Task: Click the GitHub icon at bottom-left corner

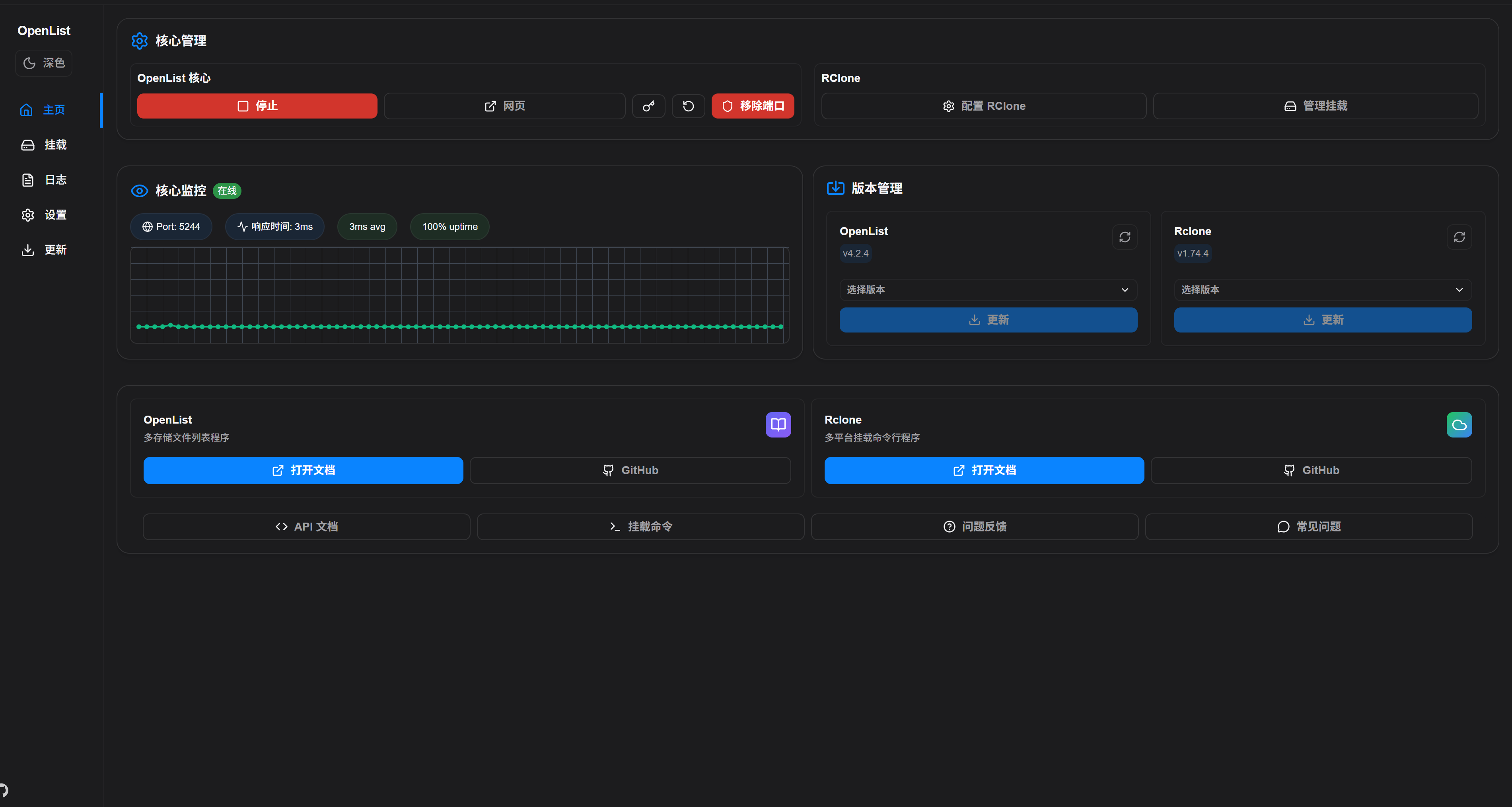Action: [x=4, y=790]
